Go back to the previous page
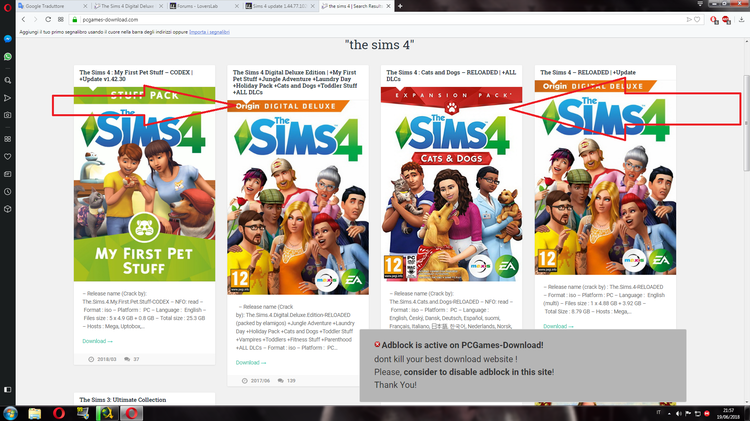 [x=23, y=20]
